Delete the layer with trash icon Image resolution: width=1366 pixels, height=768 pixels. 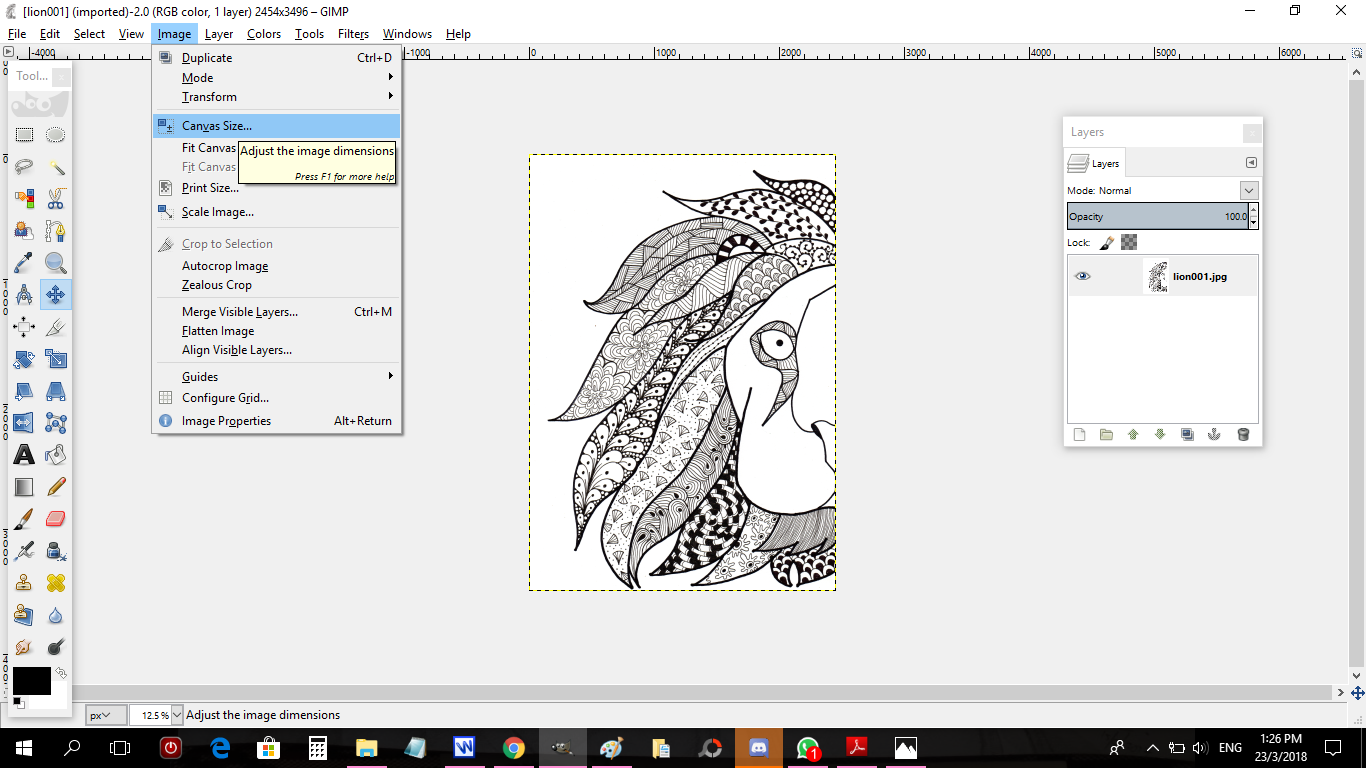pos(1243,434)
